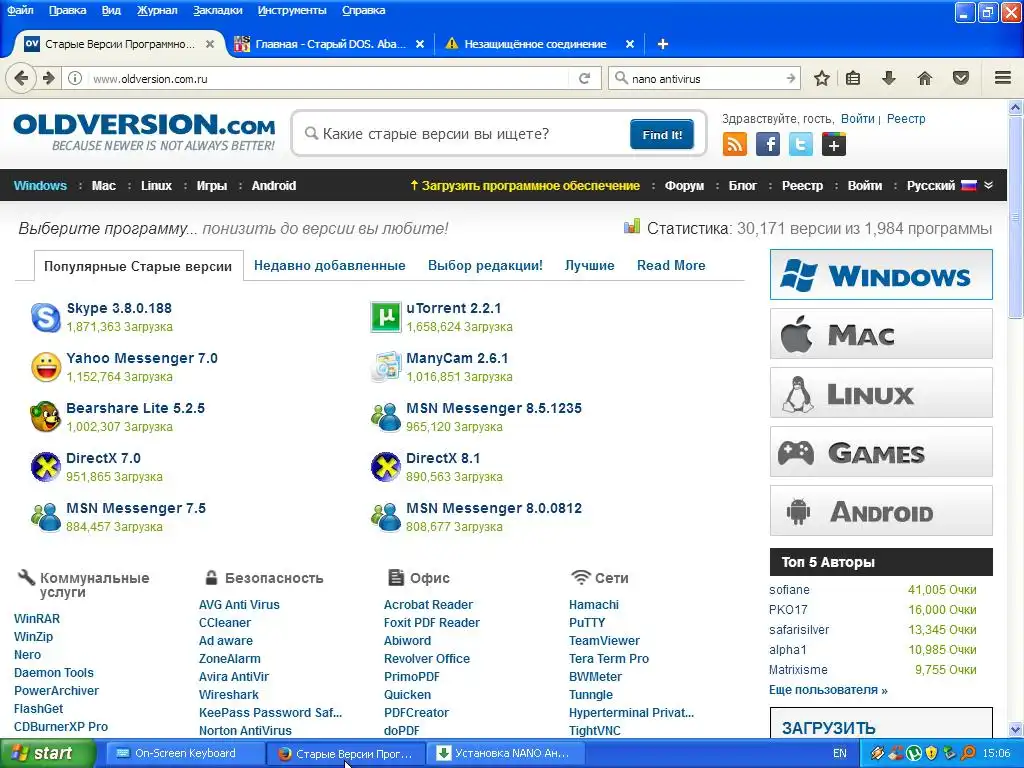Click the Skype 3.8.0.188 icon
The width and height of the screenshot is (1024, 768).
46,317
